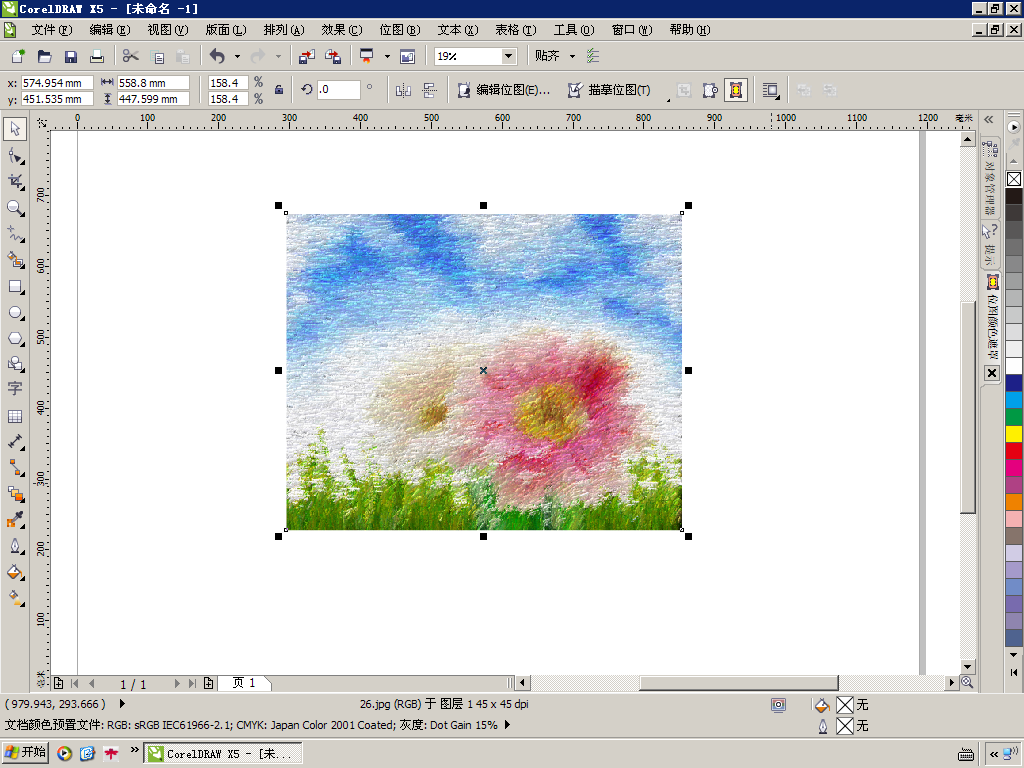Image resolution: width=1024 pixels, height=768 pixels.
Task: Print the document
Action: [x=97, y=56]
